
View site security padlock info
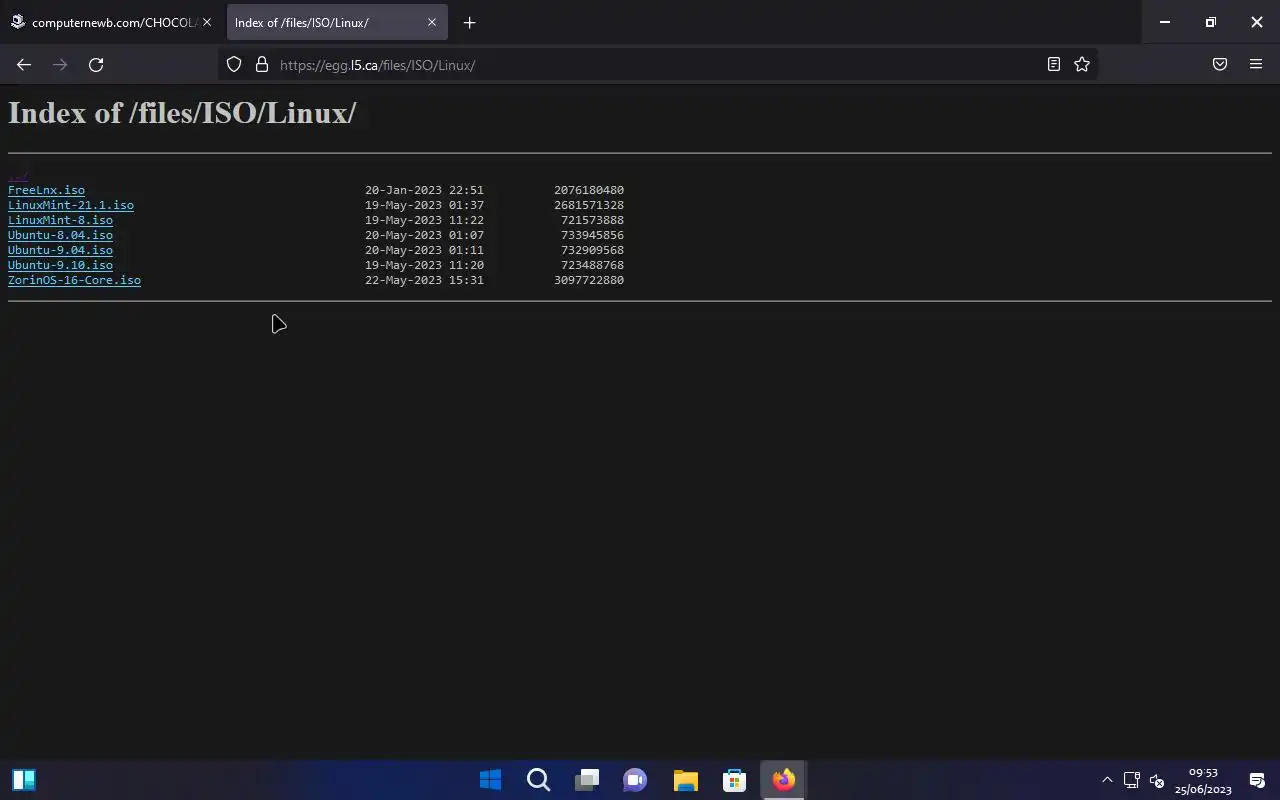pos(262,64)
